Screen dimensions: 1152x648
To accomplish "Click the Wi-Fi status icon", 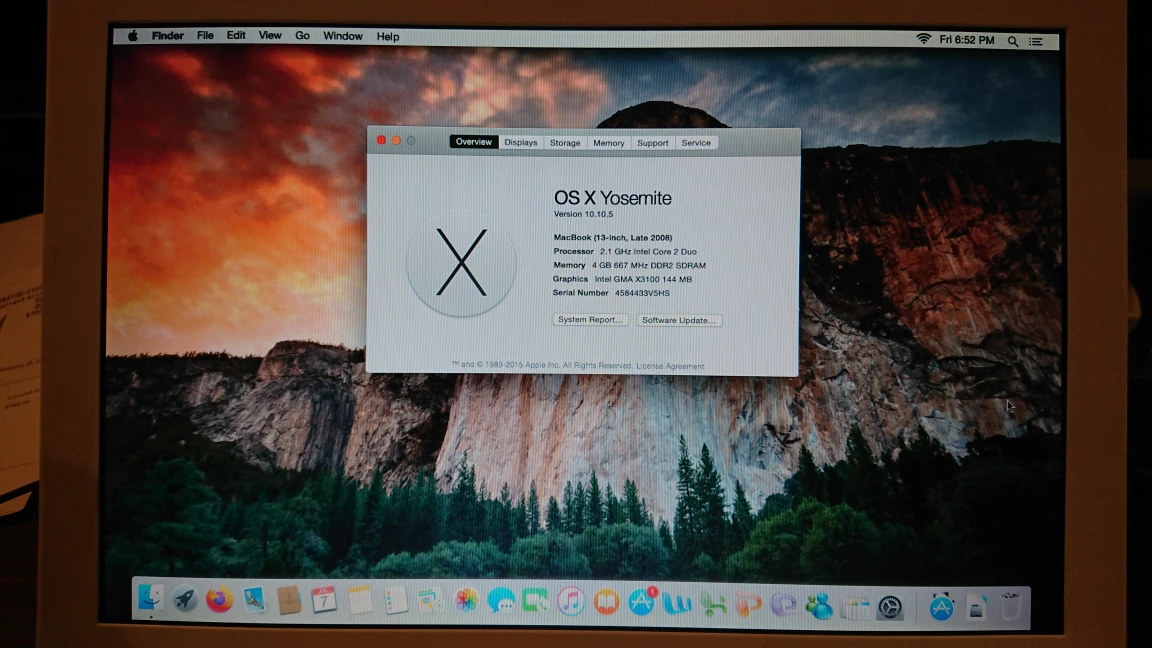I will click(x=924, y=39).
